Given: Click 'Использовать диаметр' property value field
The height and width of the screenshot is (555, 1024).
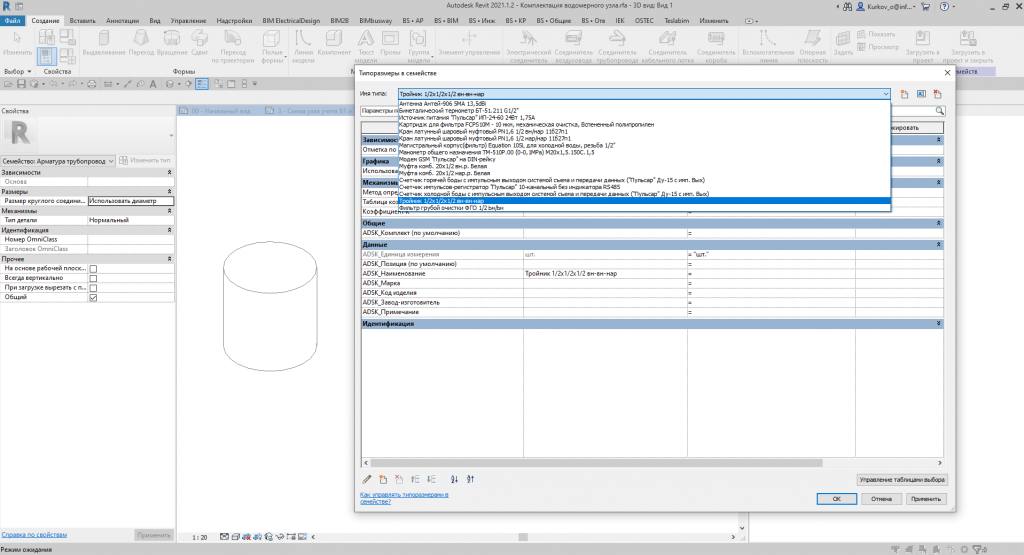Looking at the screenshot, I should coord(131,201).
